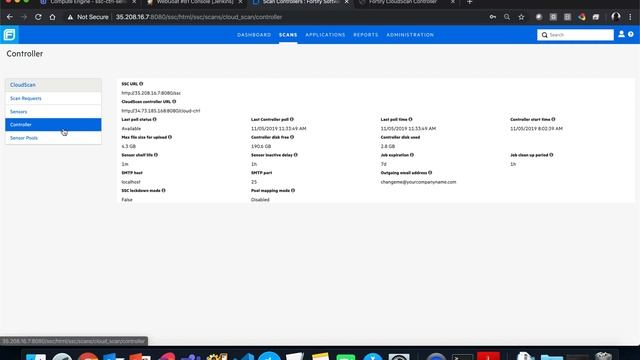
Task: Select CloudScan in the sidebar
Action: (53, 85)
